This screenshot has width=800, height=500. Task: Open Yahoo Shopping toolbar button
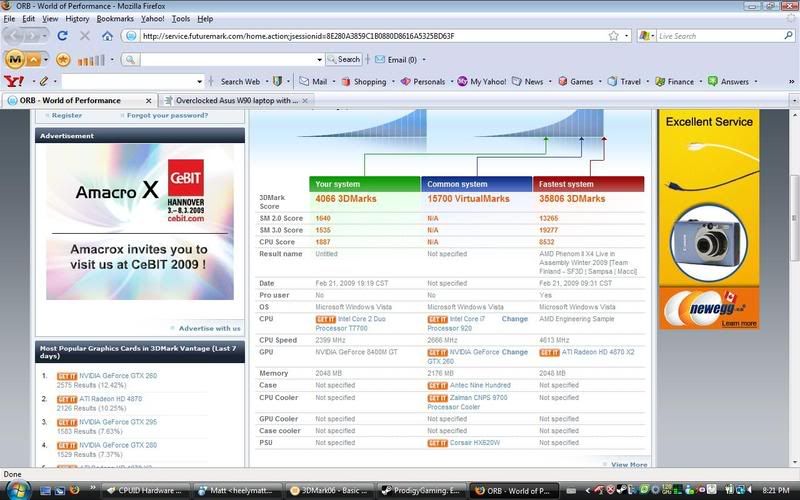[x=364, y=81]
